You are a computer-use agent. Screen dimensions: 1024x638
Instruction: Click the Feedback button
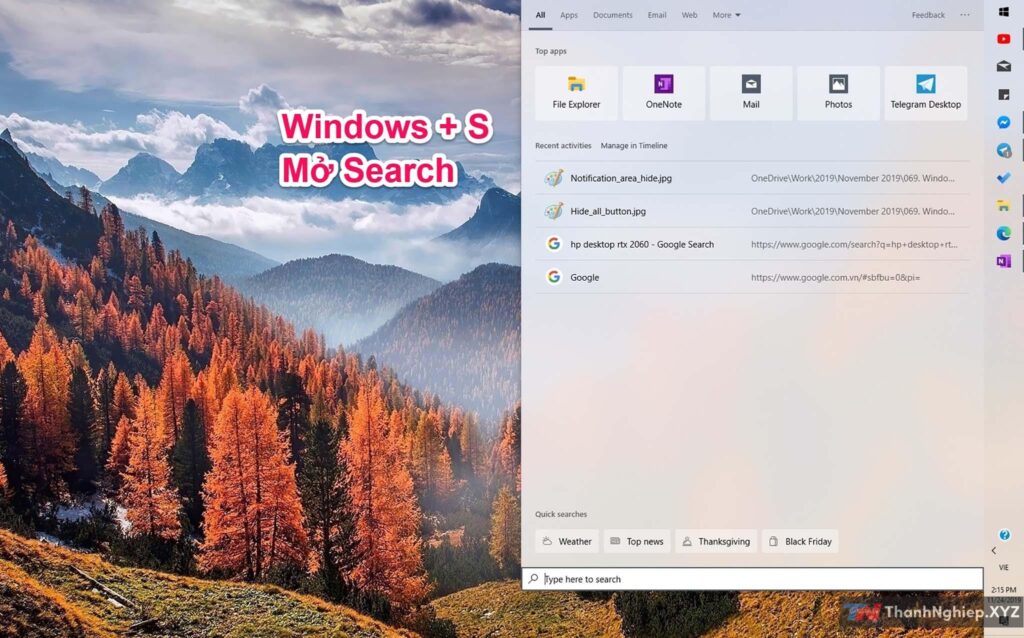[928, 15]
